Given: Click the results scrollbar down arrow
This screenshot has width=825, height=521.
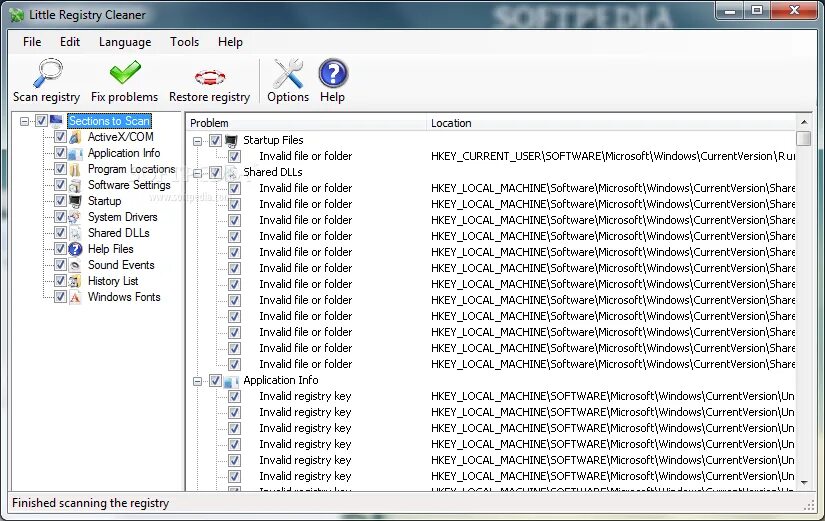Looking at the screenshot, I should click(x=804, y=483).
